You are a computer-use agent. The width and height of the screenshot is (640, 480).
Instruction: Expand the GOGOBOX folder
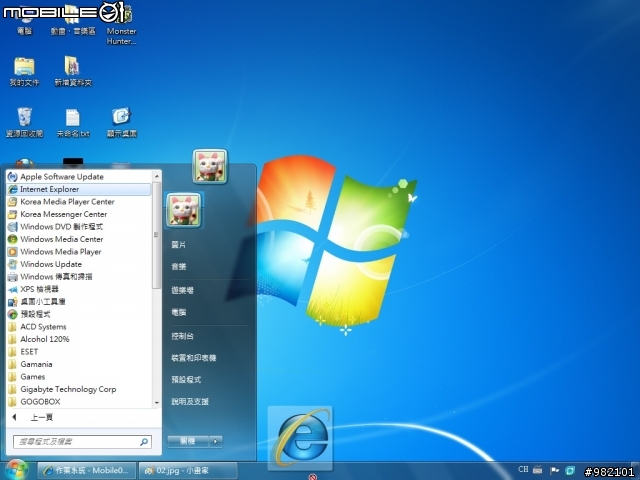[78, 402]
